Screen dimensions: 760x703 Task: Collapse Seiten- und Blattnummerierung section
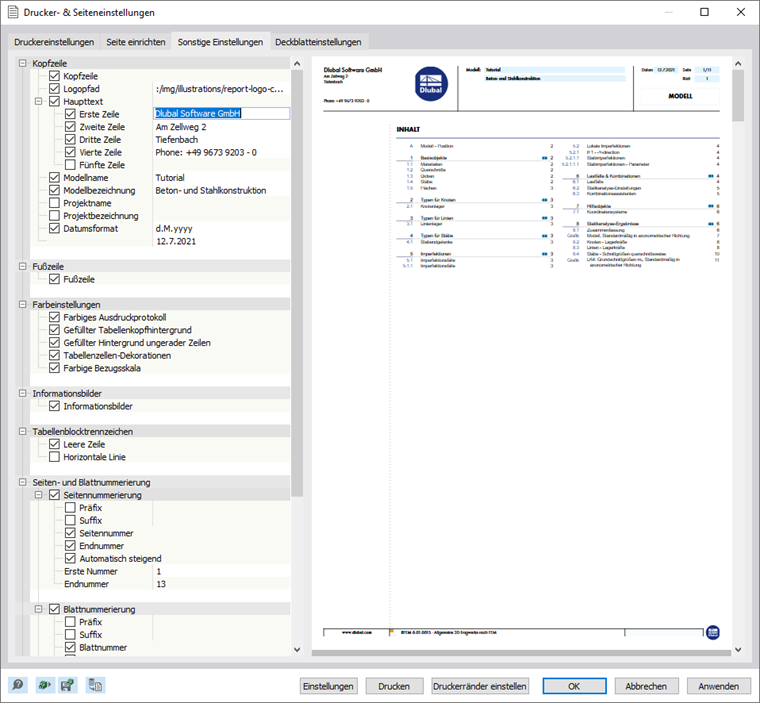point(22,482)
